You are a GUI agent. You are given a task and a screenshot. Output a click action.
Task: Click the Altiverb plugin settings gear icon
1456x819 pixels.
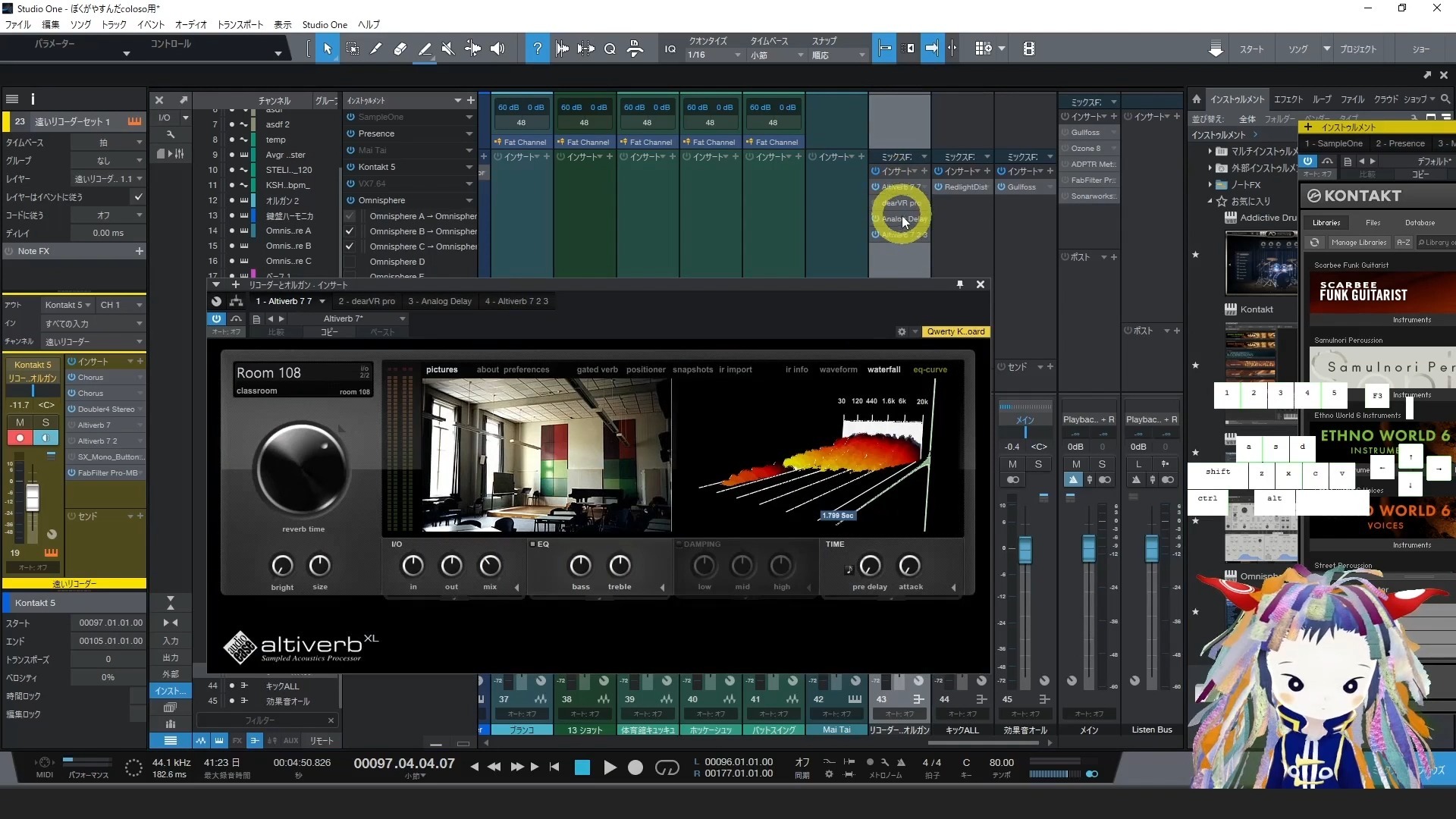pyautogui.click(x=902, y=331)
